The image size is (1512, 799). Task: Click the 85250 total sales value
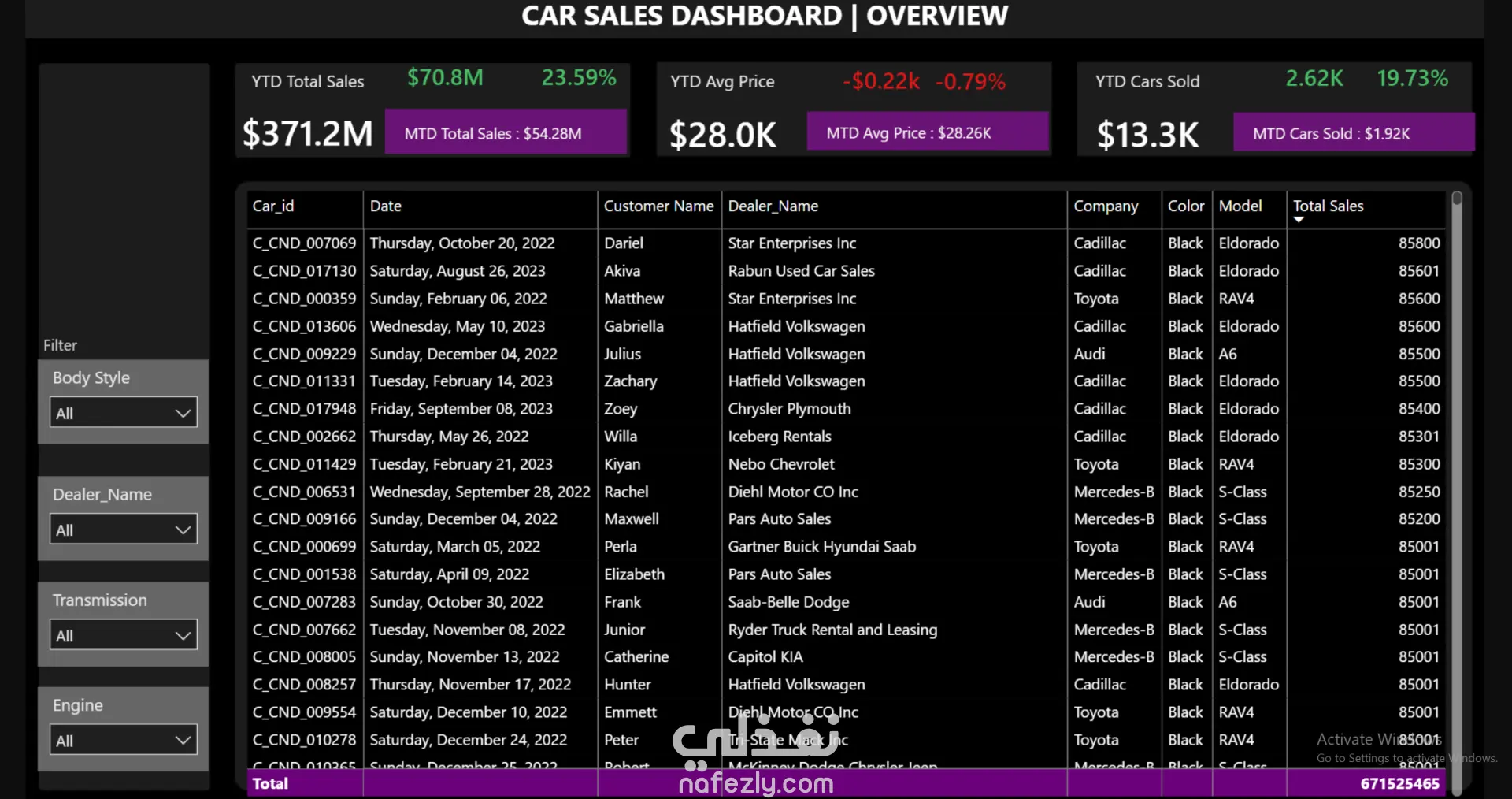pos(1419,492)
